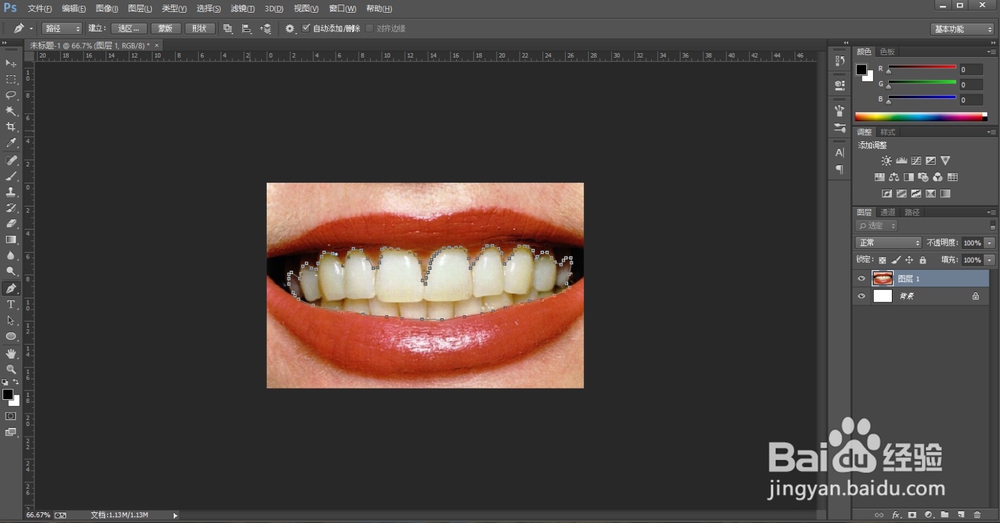Screen dimensions: 1000x523
Task: Select 图层 1 layer thumbnail
Action: pos(883,279)
